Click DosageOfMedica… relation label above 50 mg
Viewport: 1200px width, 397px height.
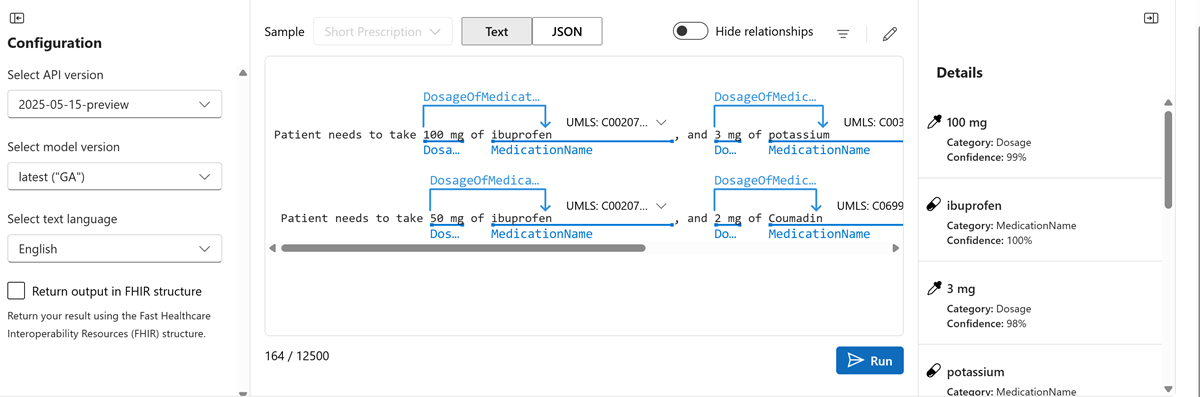click(x=483, y=181)
